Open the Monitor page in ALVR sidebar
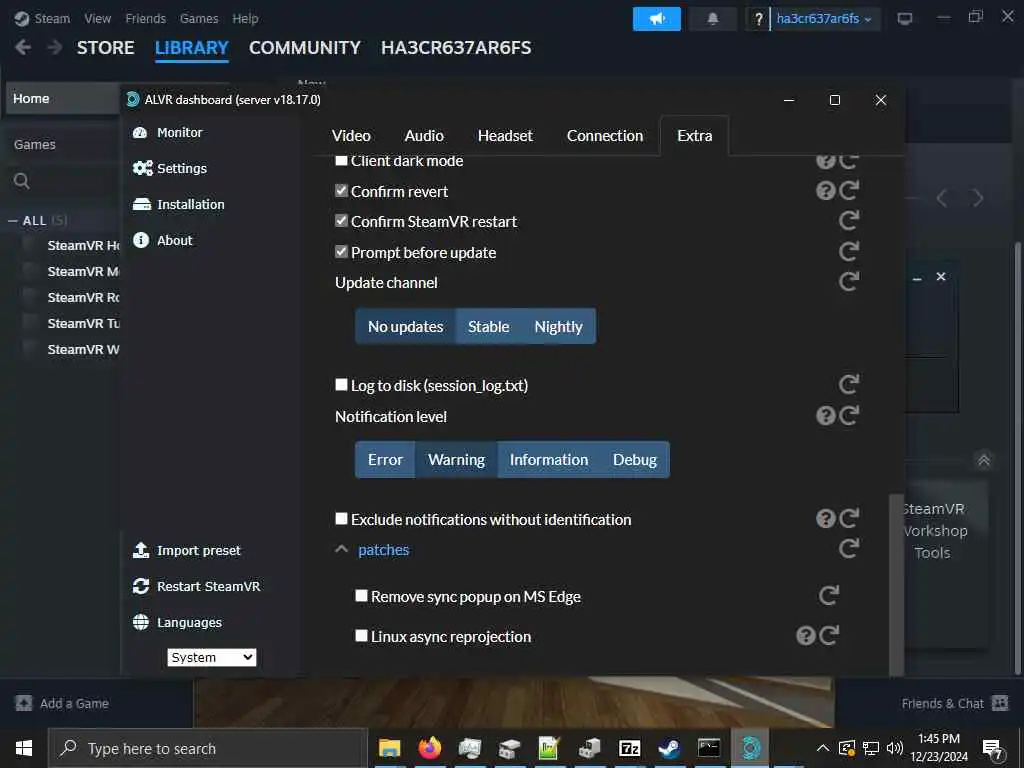 (167, 133)
